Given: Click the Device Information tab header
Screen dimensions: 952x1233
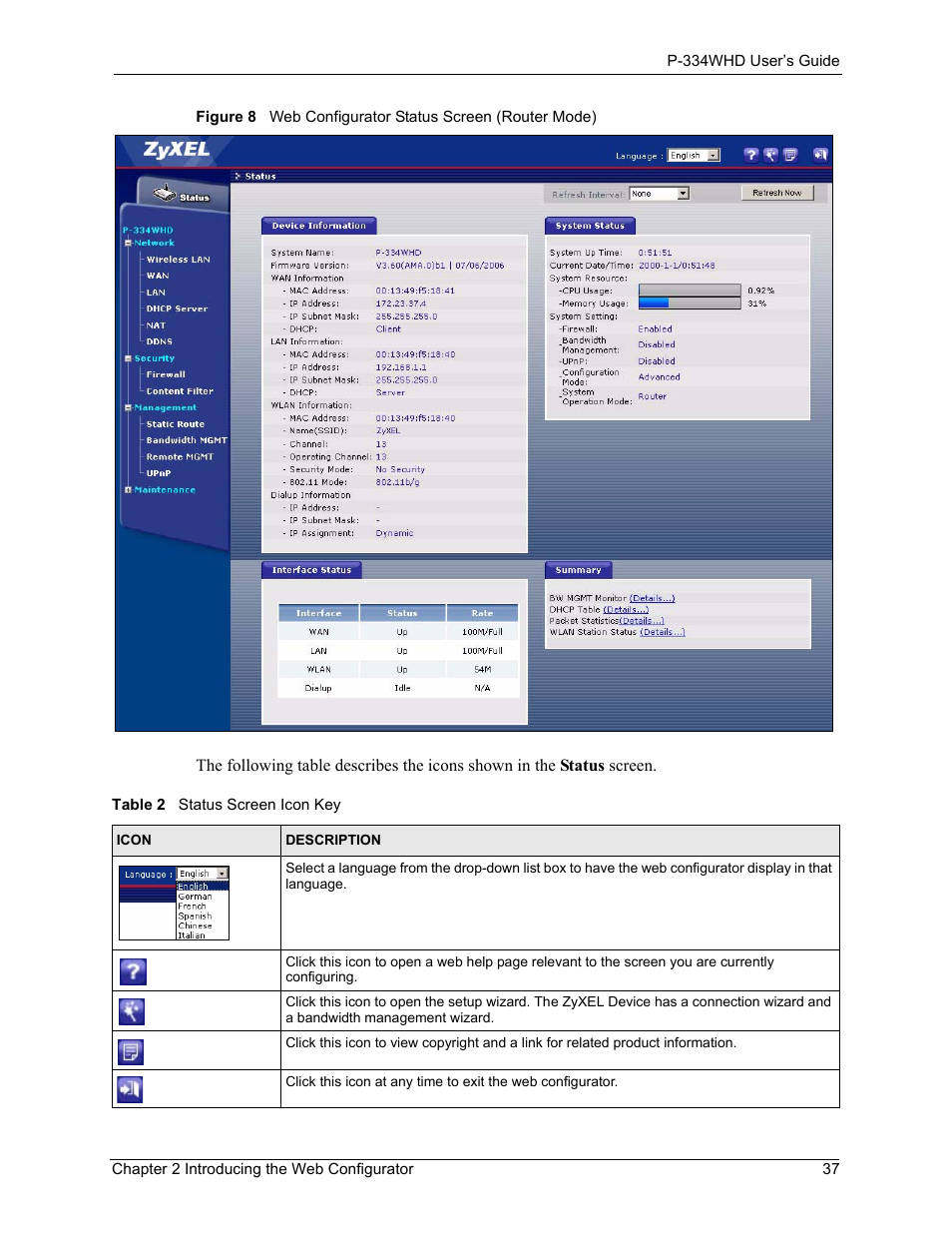Looking at the screenshot, I should [x=319, y=226].
